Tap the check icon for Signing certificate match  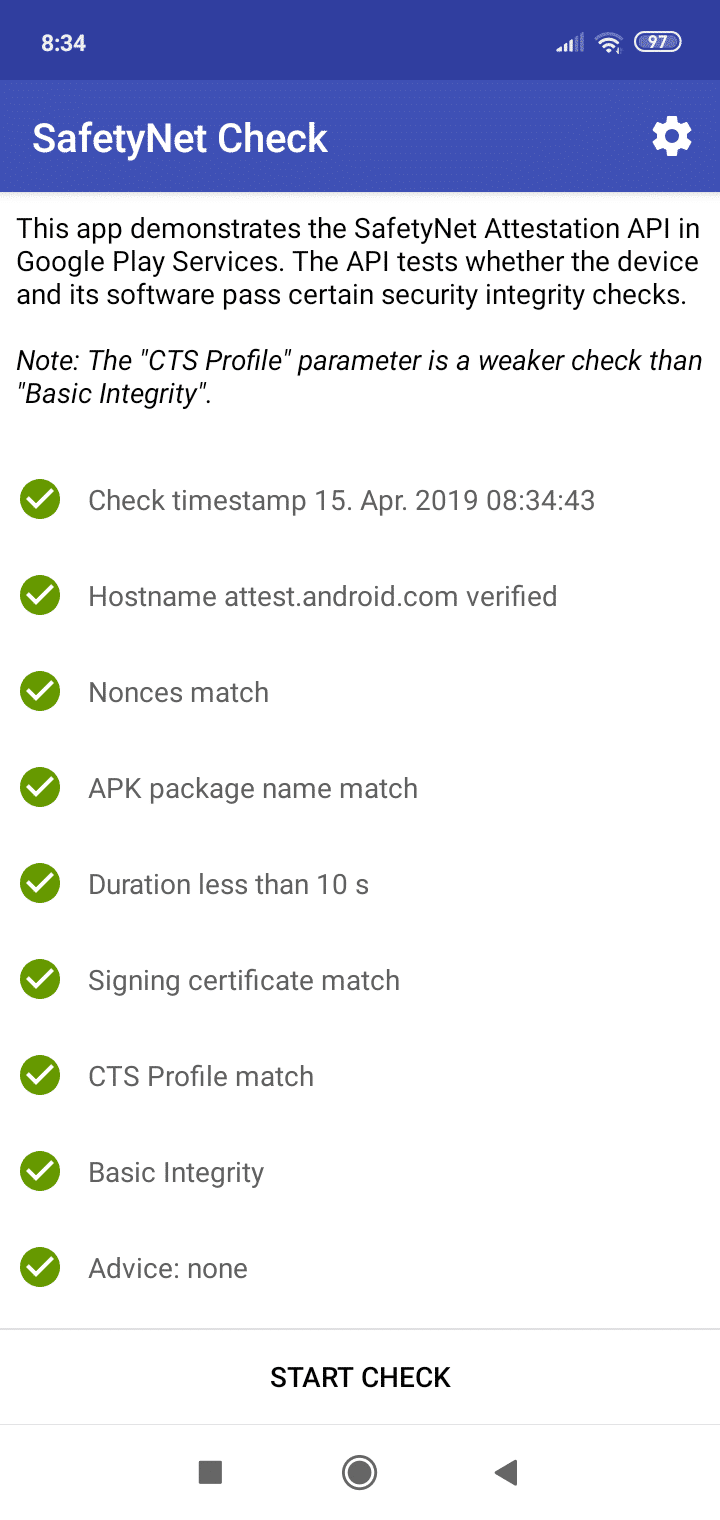coord(40,980)
